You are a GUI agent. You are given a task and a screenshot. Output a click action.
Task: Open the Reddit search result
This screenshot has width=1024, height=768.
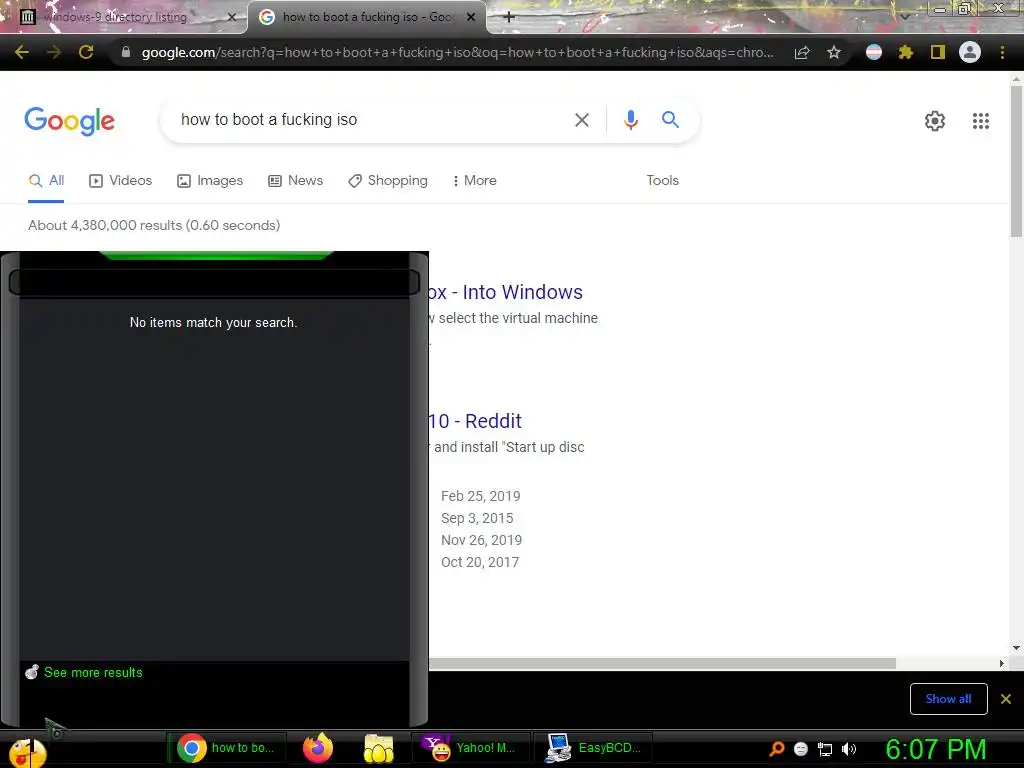coord(475,421)
